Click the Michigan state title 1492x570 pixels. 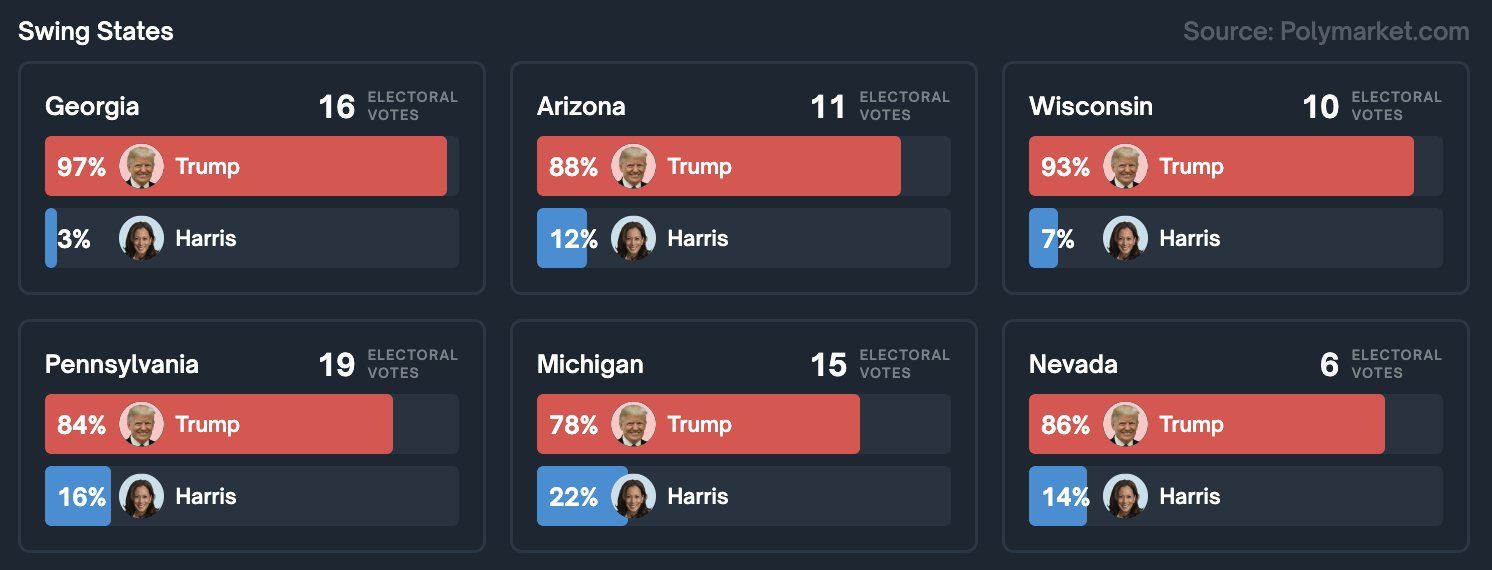(590, 364)
